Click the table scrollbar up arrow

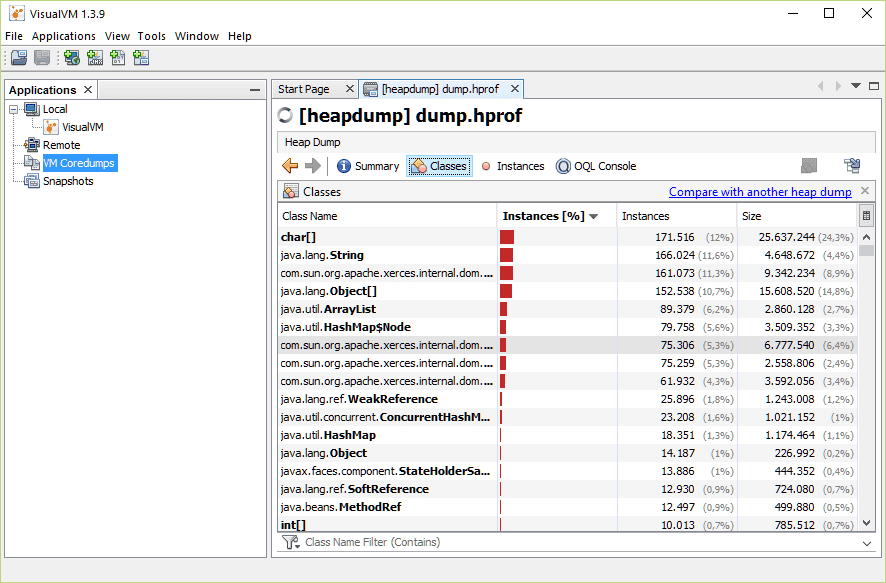tap(866, 237)
